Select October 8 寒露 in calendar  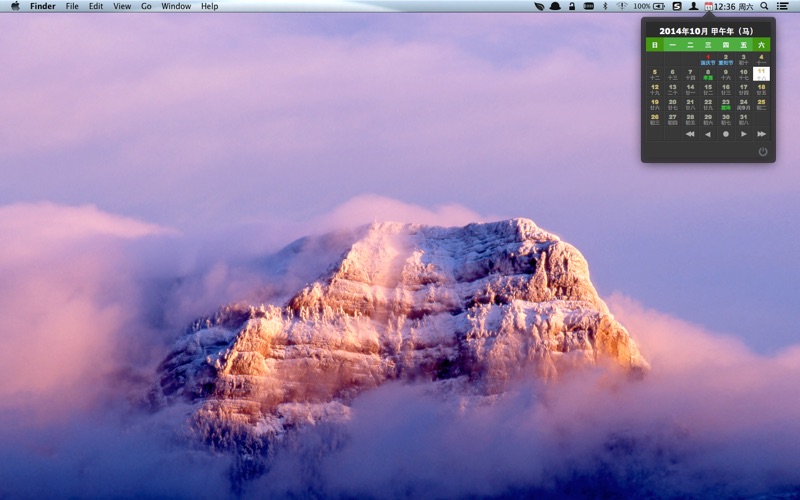[708, 74]
